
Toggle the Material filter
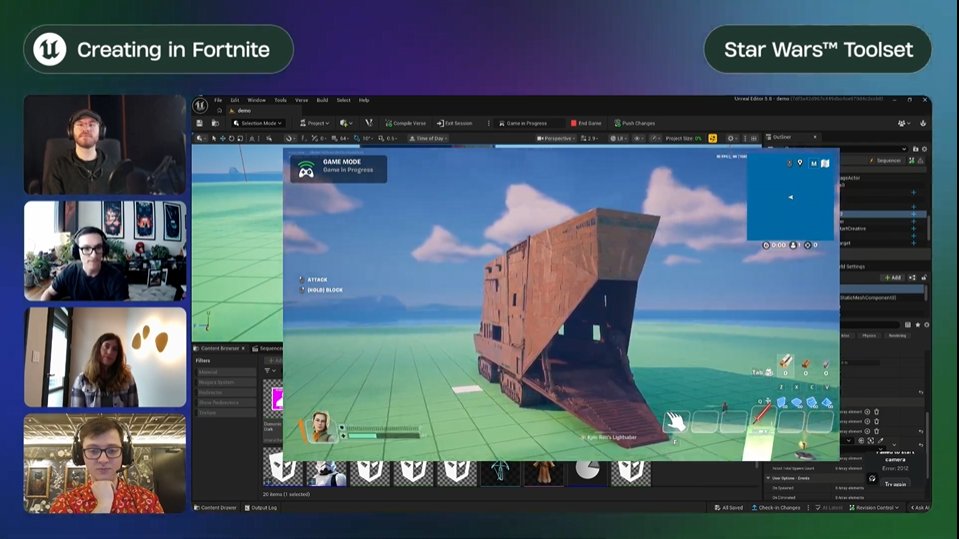point(226,372)
